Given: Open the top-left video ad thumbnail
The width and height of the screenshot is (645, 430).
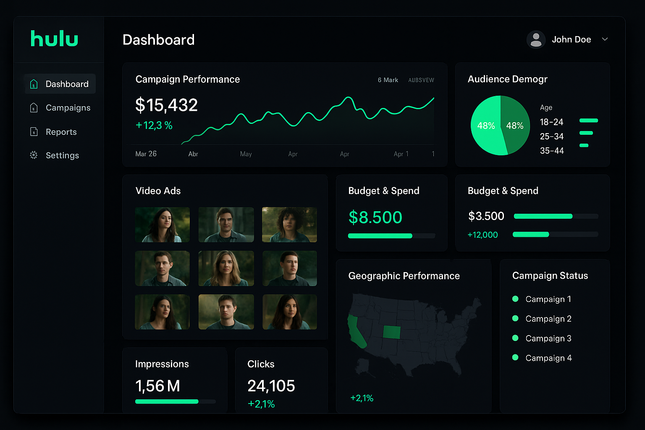Looking at the screenshot, I should click(161, 225).
